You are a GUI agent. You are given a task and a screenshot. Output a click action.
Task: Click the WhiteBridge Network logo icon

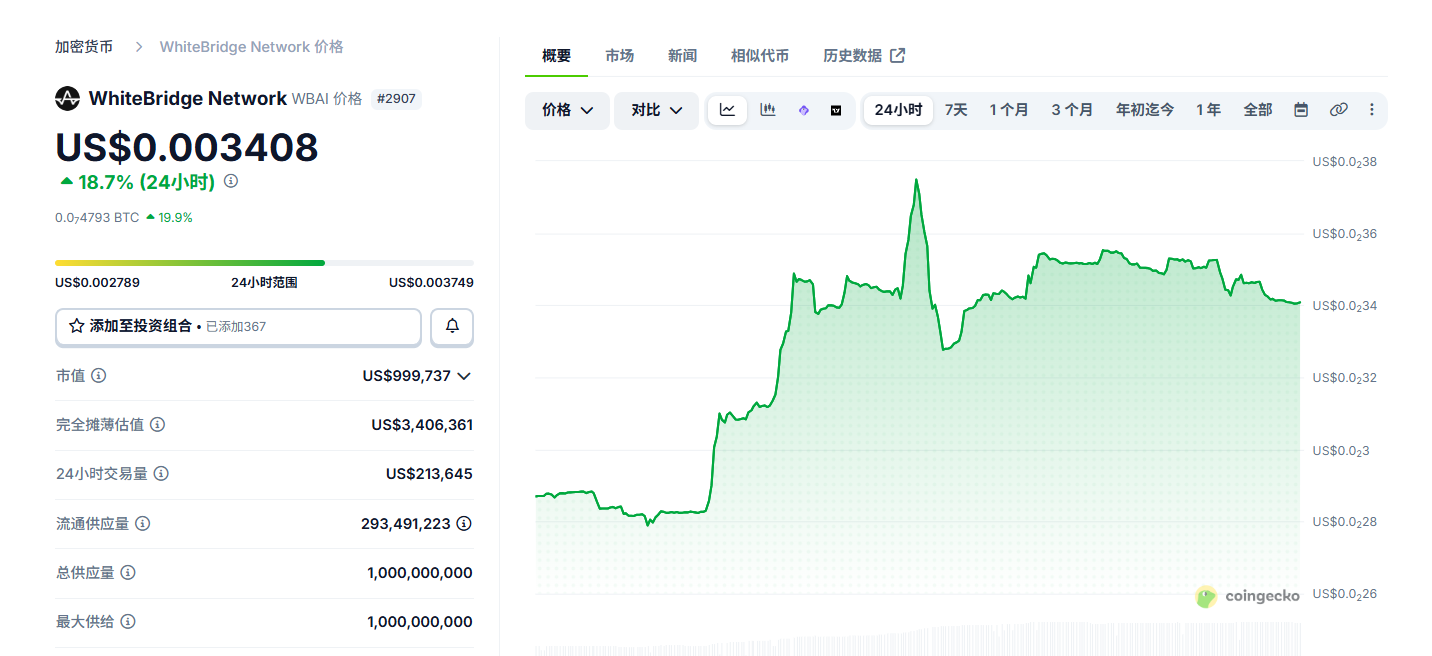(x=67, y=98)
